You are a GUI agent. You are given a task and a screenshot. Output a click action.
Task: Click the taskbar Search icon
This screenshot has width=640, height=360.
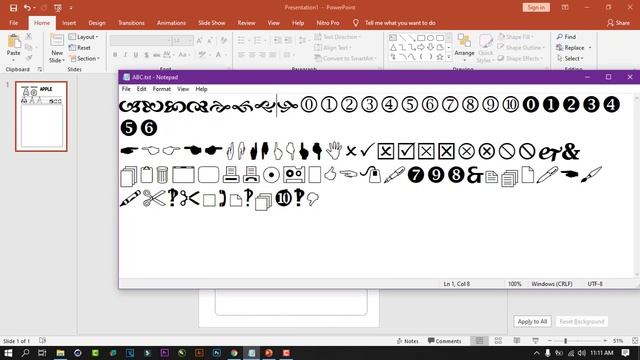(x=25, y=353)
